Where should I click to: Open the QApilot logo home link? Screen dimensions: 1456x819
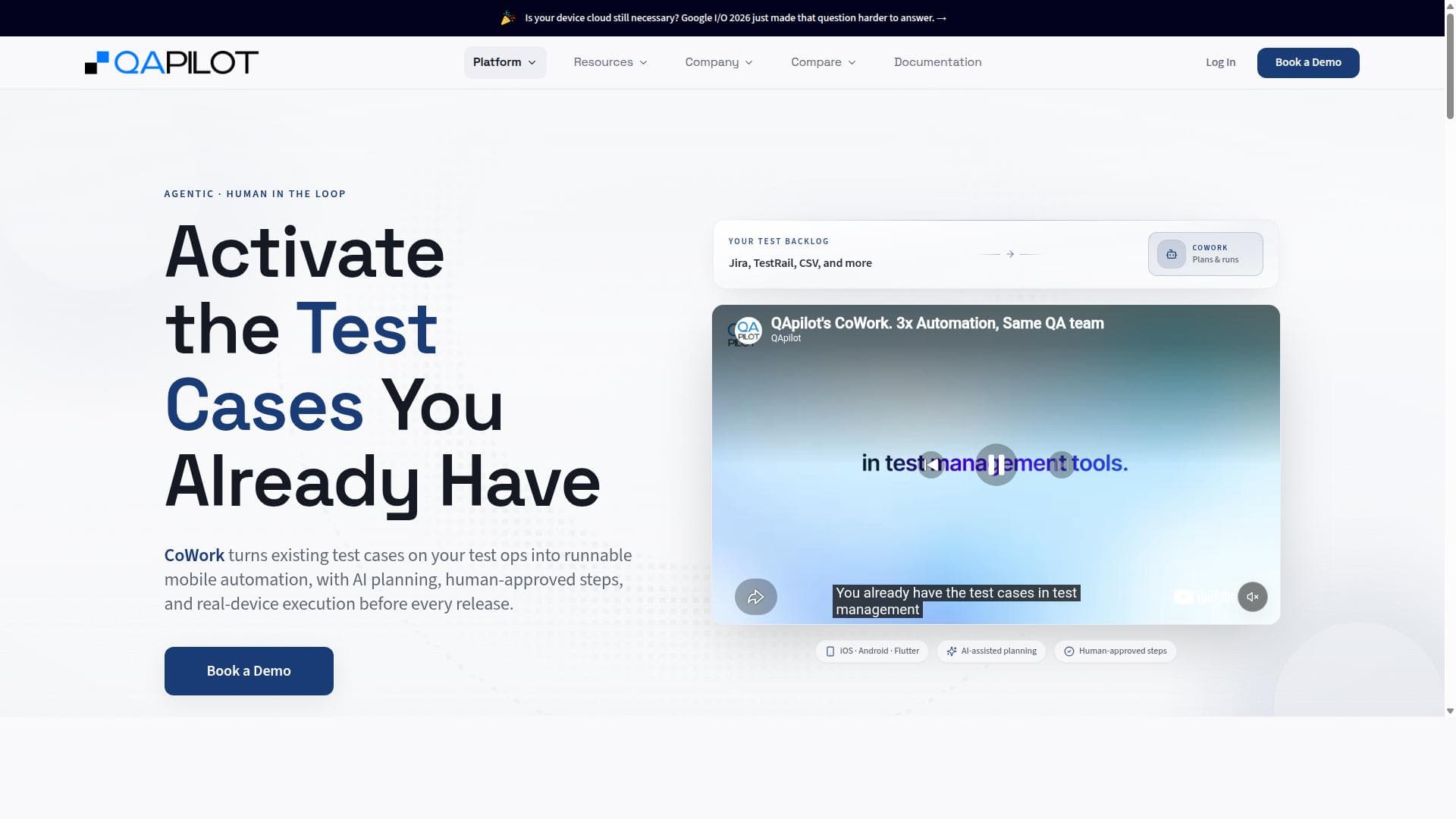[x=171, y=62]
